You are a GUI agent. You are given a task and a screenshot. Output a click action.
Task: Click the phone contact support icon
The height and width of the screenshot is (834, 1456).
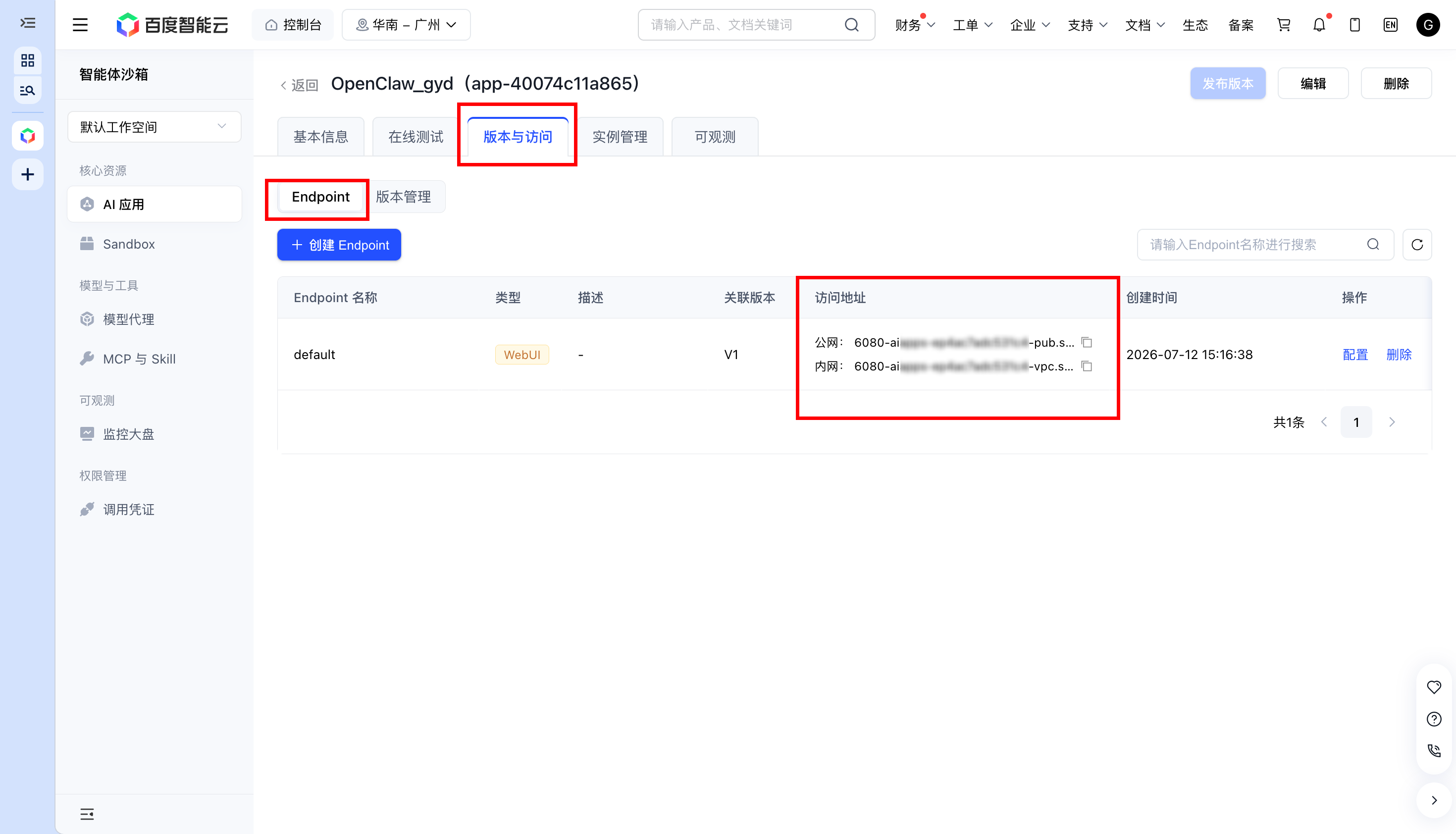tap(1434, 751)
